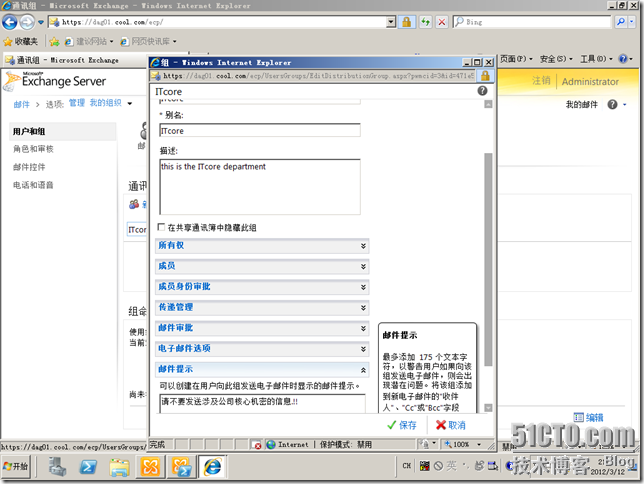Open the 安全(S) menu in IE toolbar
The image size is (644, 484).
coord(554,59)
